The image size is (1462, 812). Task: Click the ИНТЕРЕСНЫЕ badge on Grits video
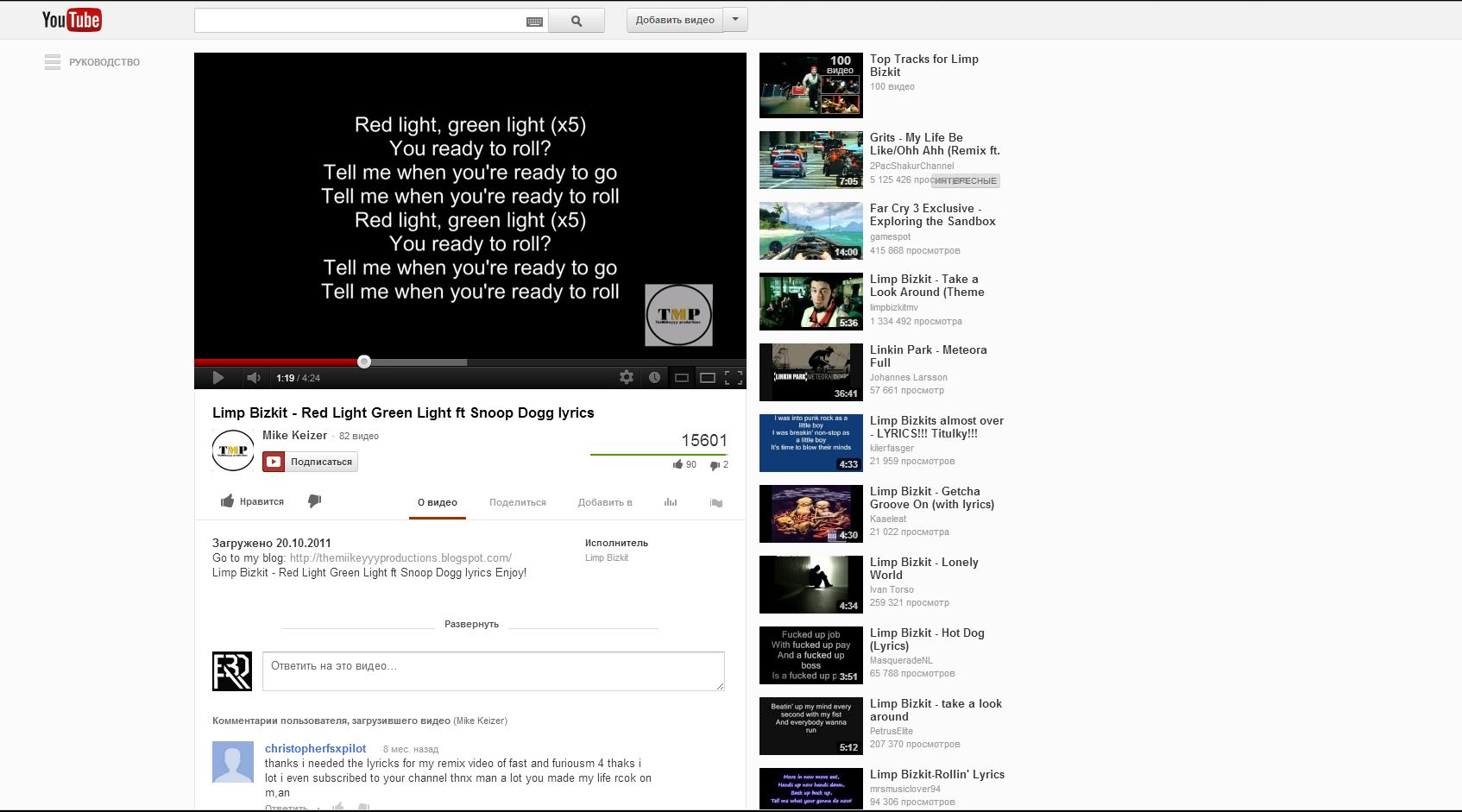pos(966,181)
